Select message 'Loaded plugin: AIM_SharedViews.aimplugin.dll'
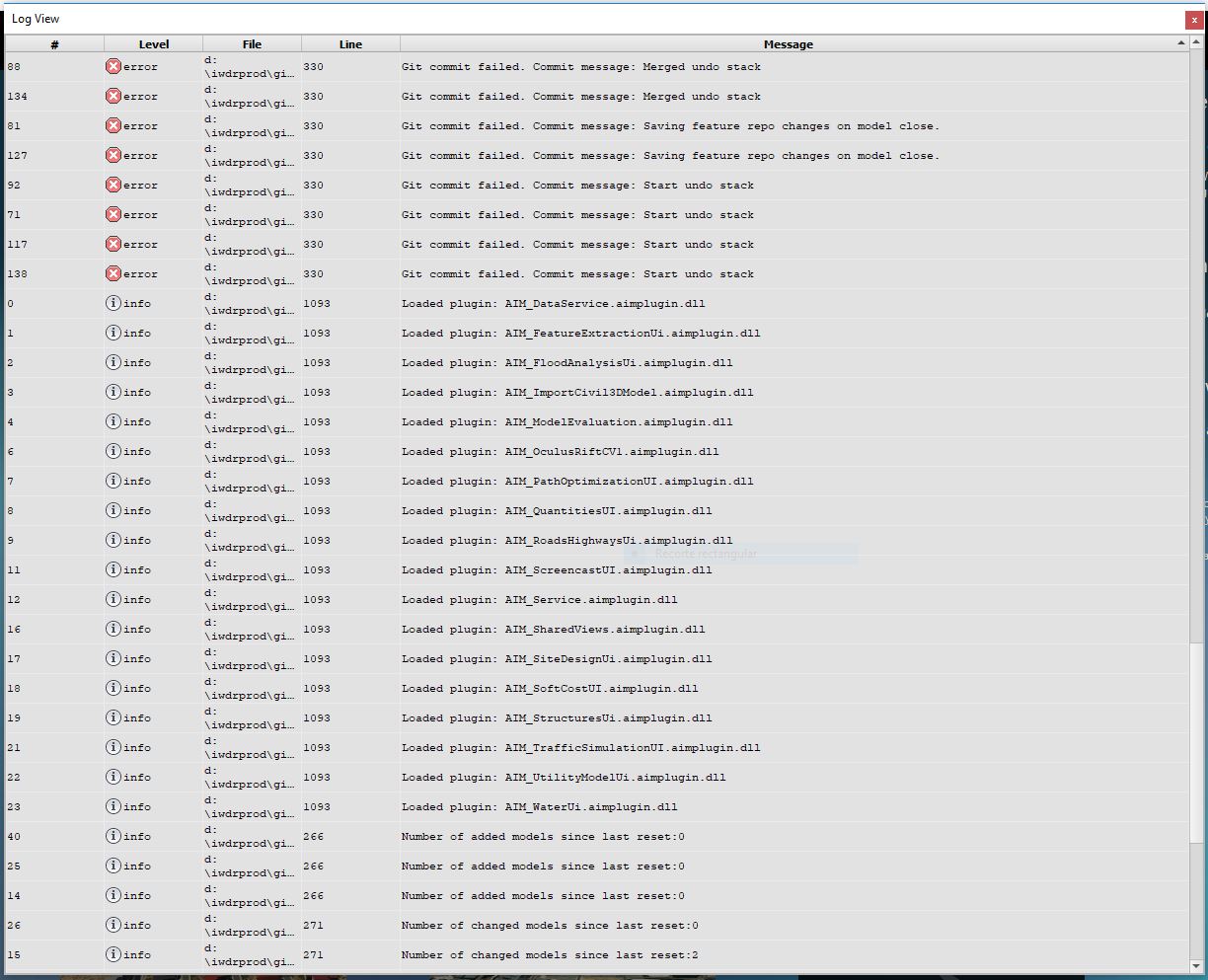The width and height of the screenshot is (1208, 980). pos(554,629)
